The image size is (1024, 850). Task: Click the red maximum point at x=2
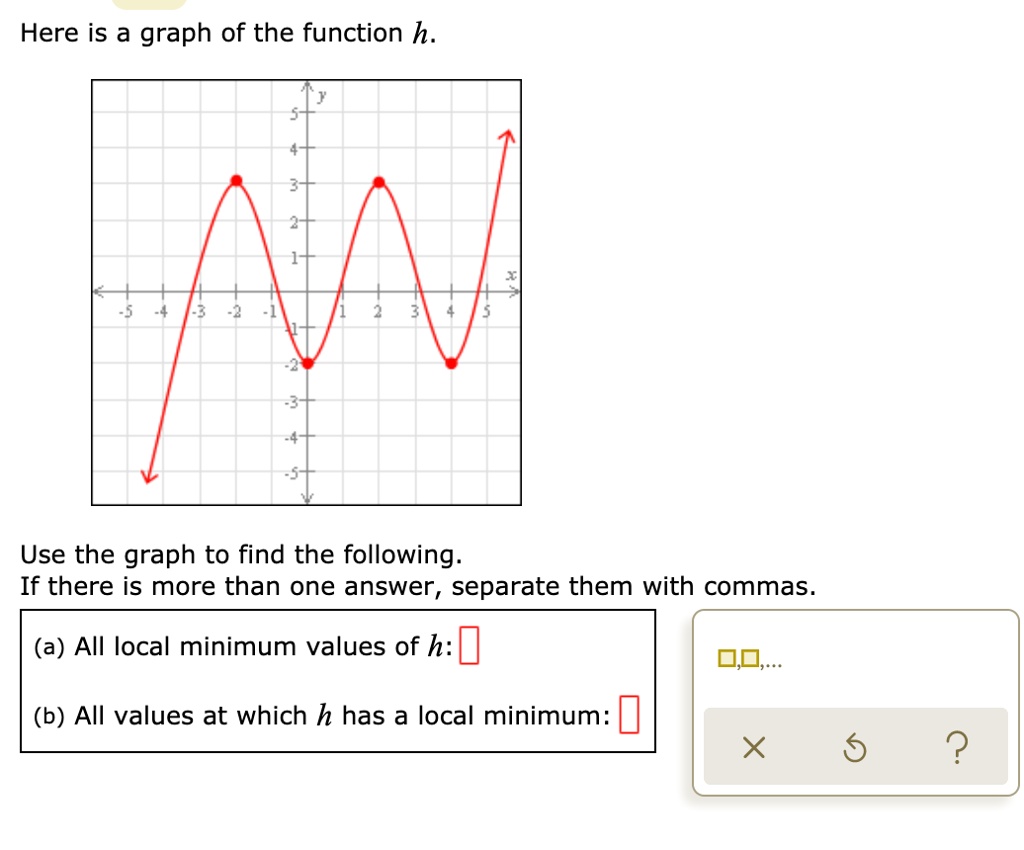(x=379, y=182)
